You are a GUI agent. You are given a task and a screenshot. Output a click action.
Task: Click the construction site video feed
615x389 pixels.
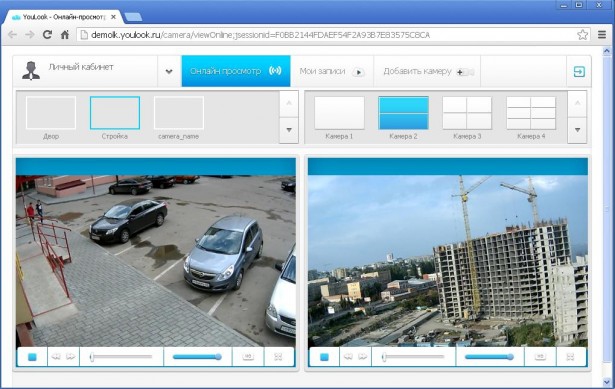[448, 261]
